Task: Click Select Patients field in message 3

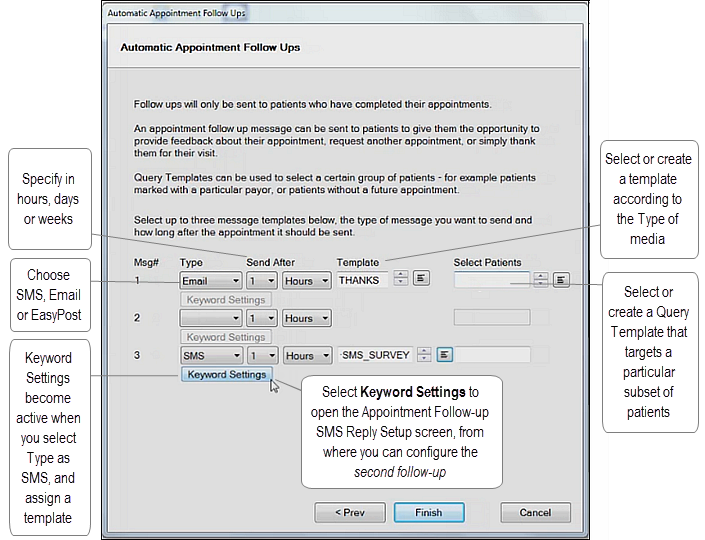Action: tap(492, 355)
